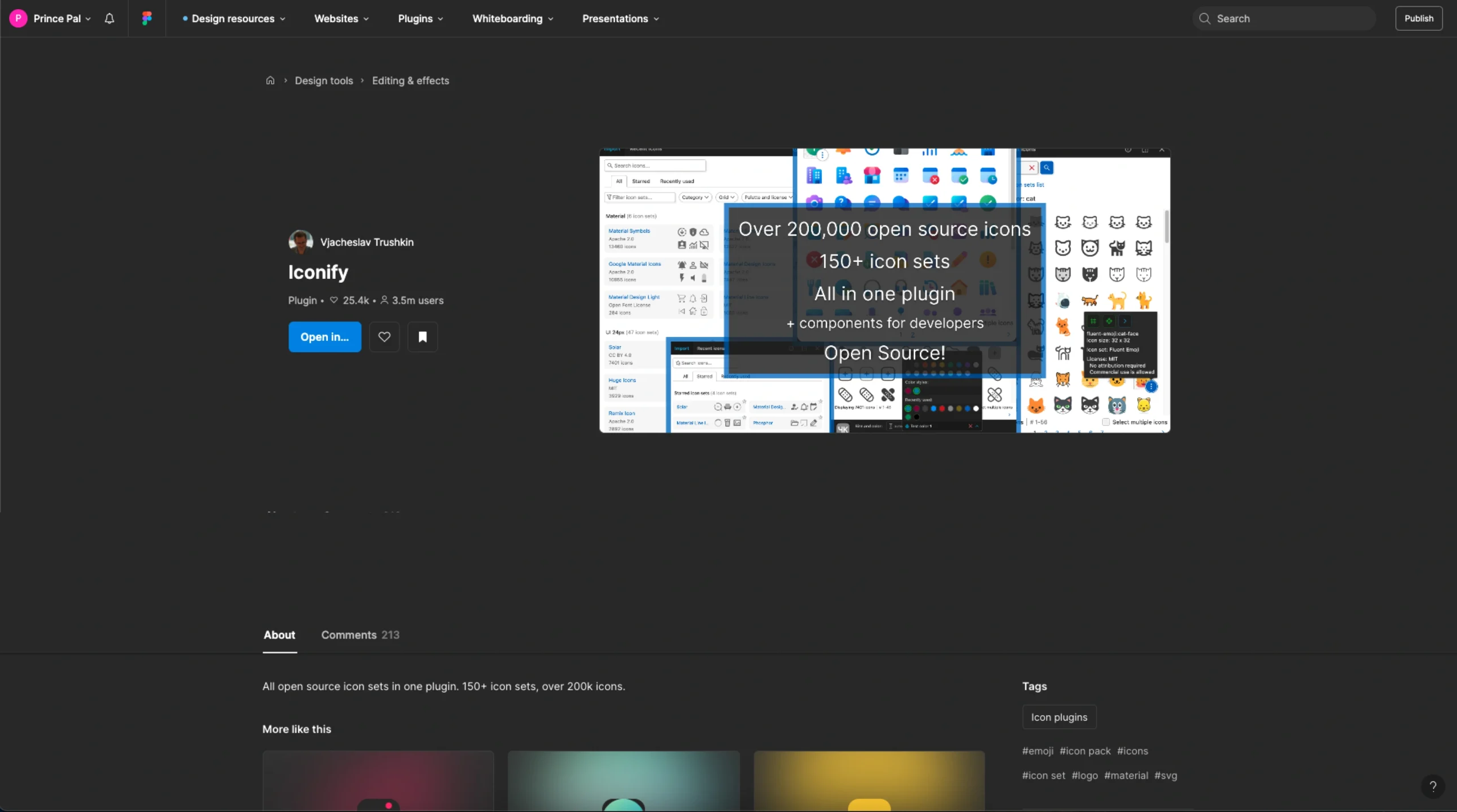Click the Figma logo icon
The image size is (1457, 812).
tap(147, 18)
